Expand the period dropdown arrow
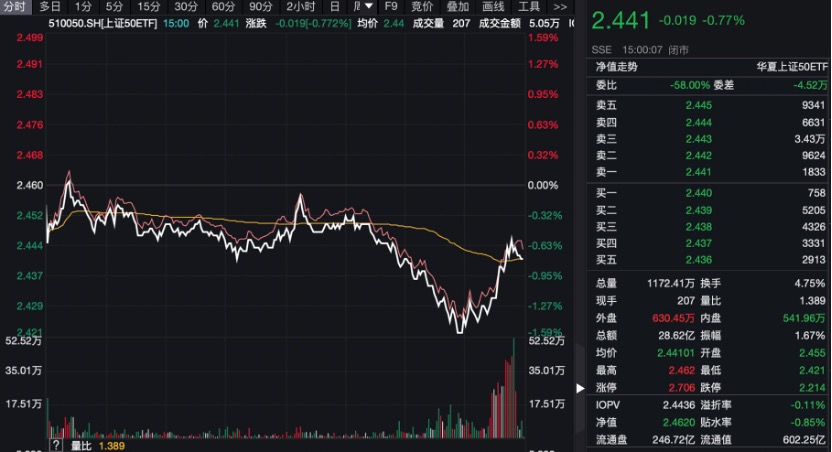832x452 pixels. click(369, 6)
